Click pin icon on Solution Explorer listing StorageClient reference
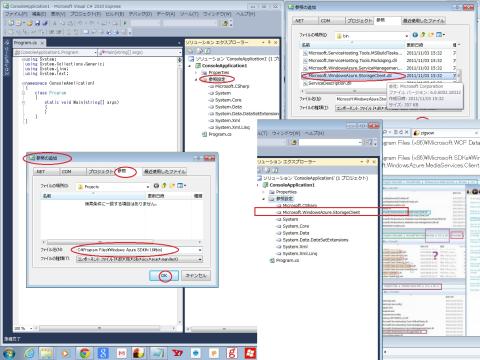 [x=368, y=162]
